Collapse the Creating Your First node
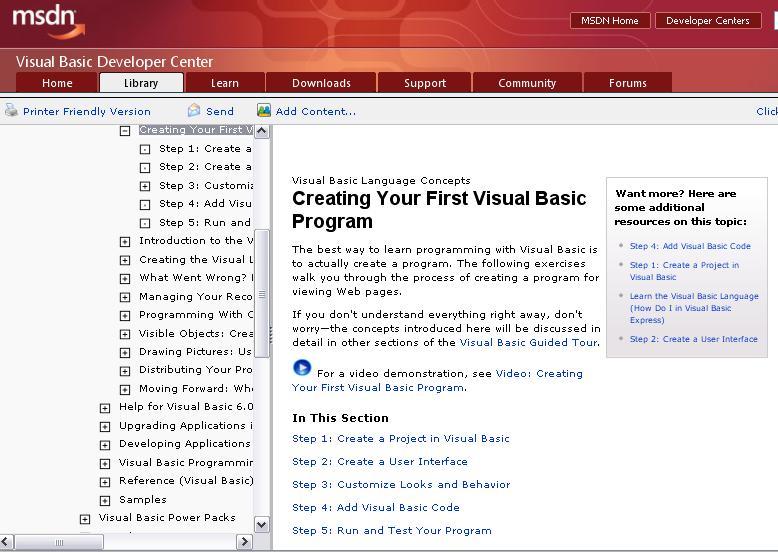Viewport: 778px width, 552px height. coord(125,131)
